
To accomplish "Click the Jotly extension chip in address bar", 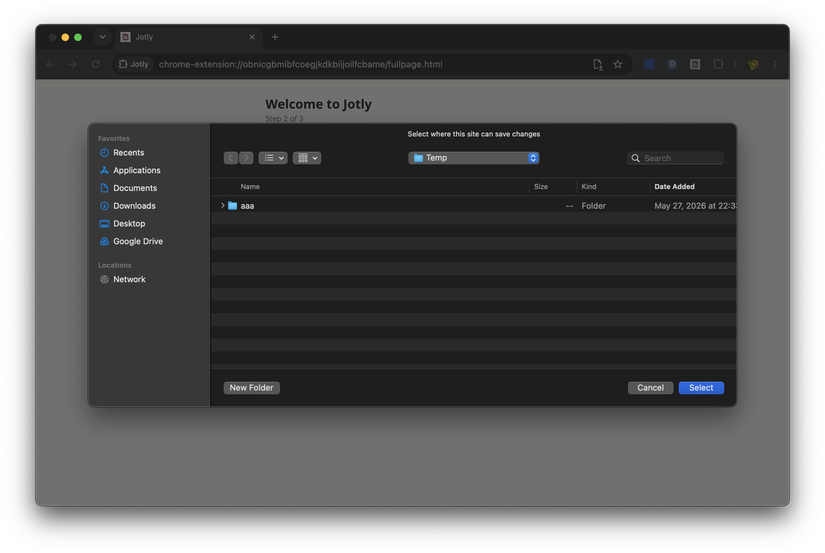I will coord(134,64).
